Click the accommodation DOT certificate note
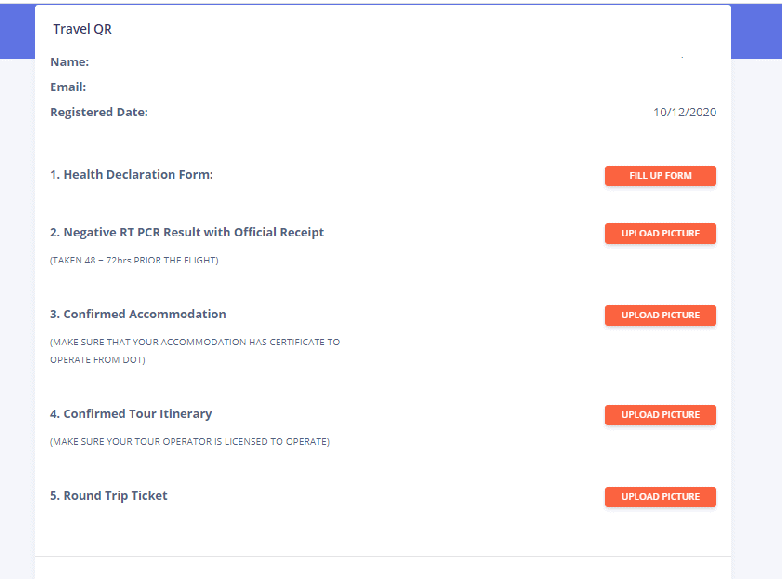The image size is (782, 579). pyautogui.click(x=195, y=350)
